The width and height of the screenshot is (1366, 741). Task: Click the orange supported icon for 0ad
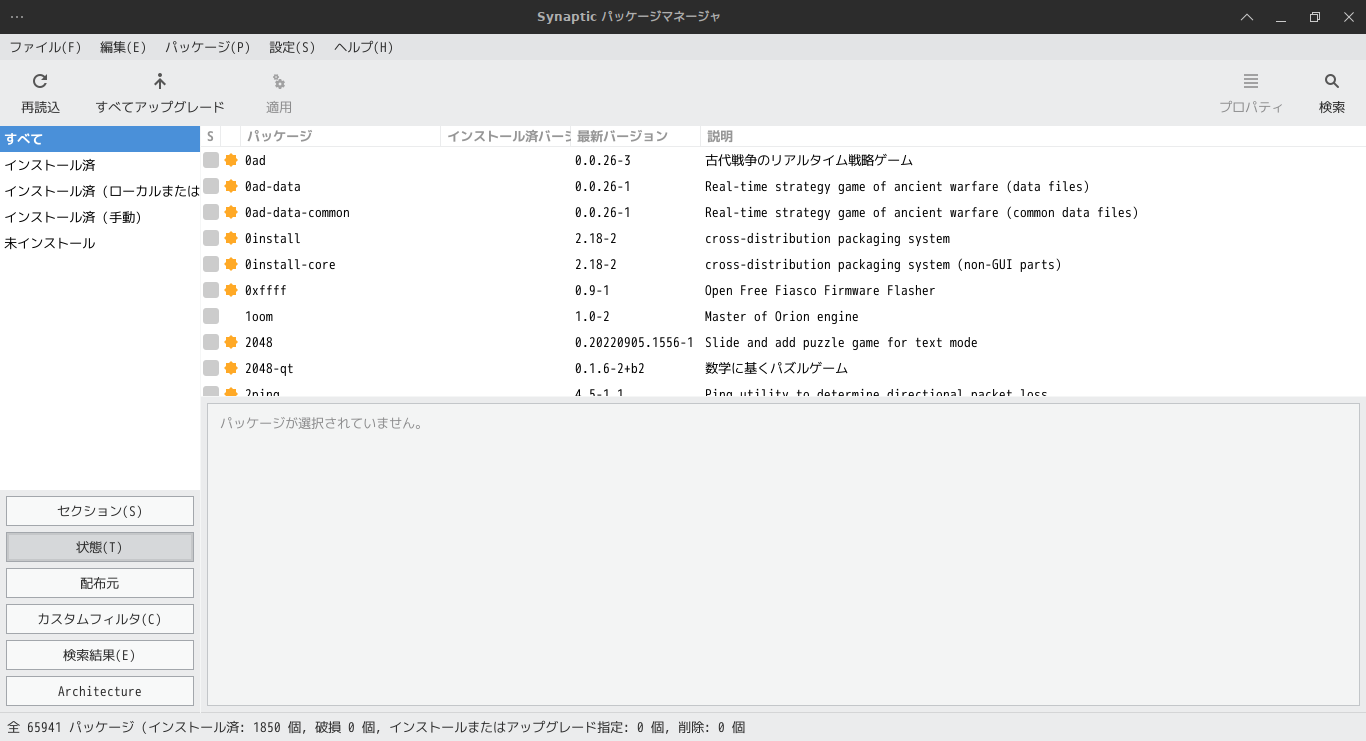231,160
